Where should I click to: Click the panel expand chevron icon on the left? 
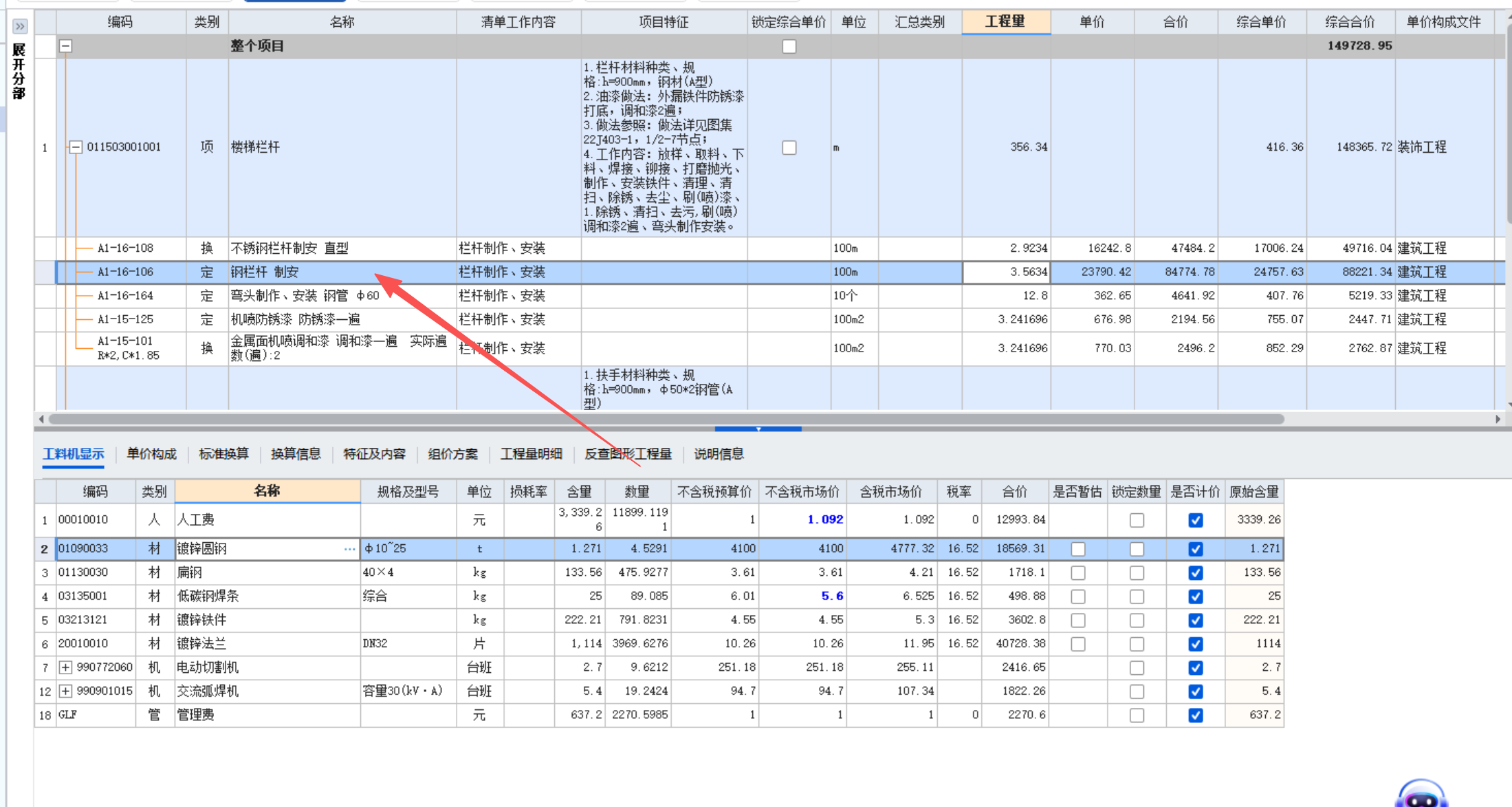pos(19,25)
